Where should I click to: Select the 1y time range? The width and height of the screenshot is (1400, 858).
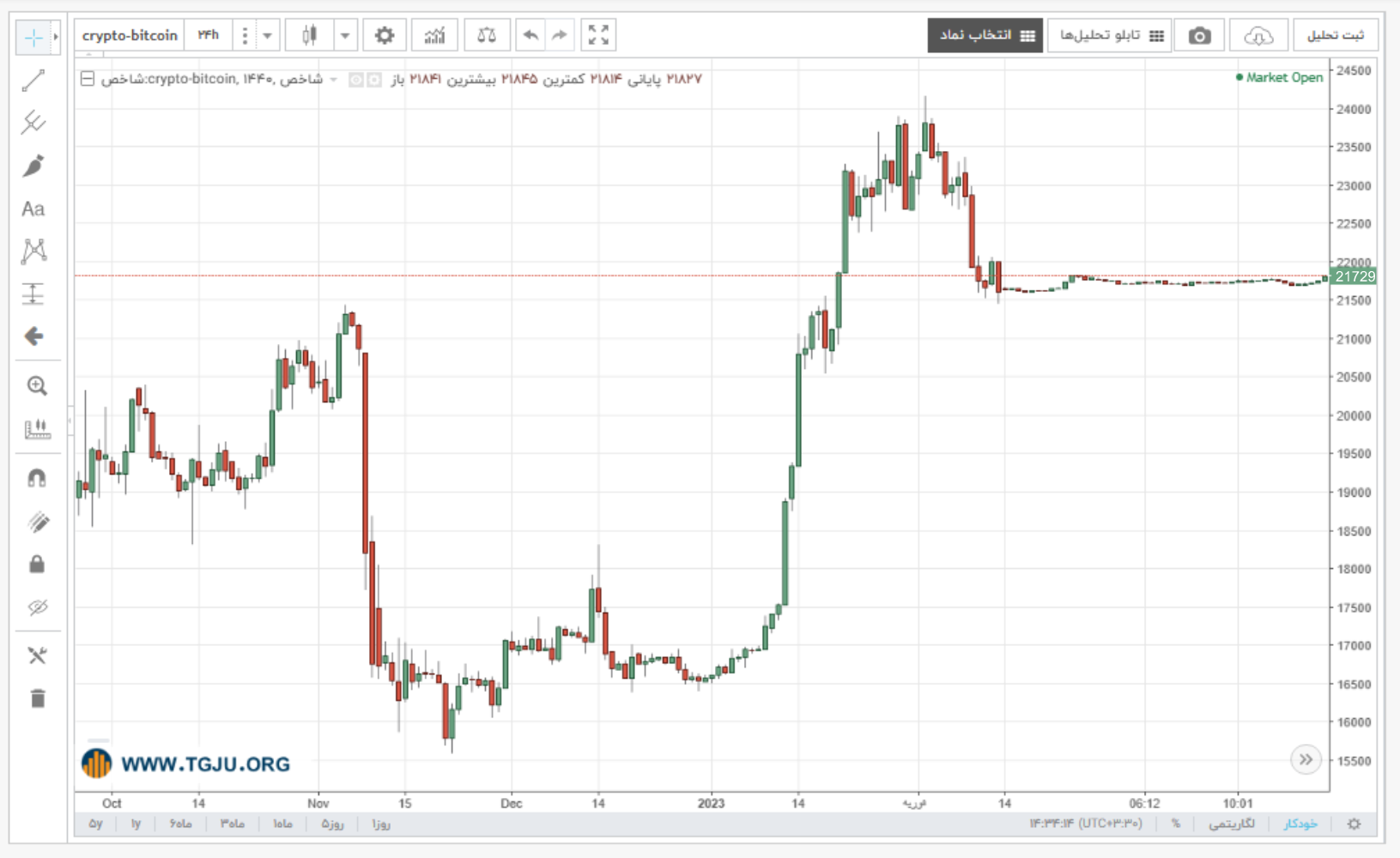point(136,824)
